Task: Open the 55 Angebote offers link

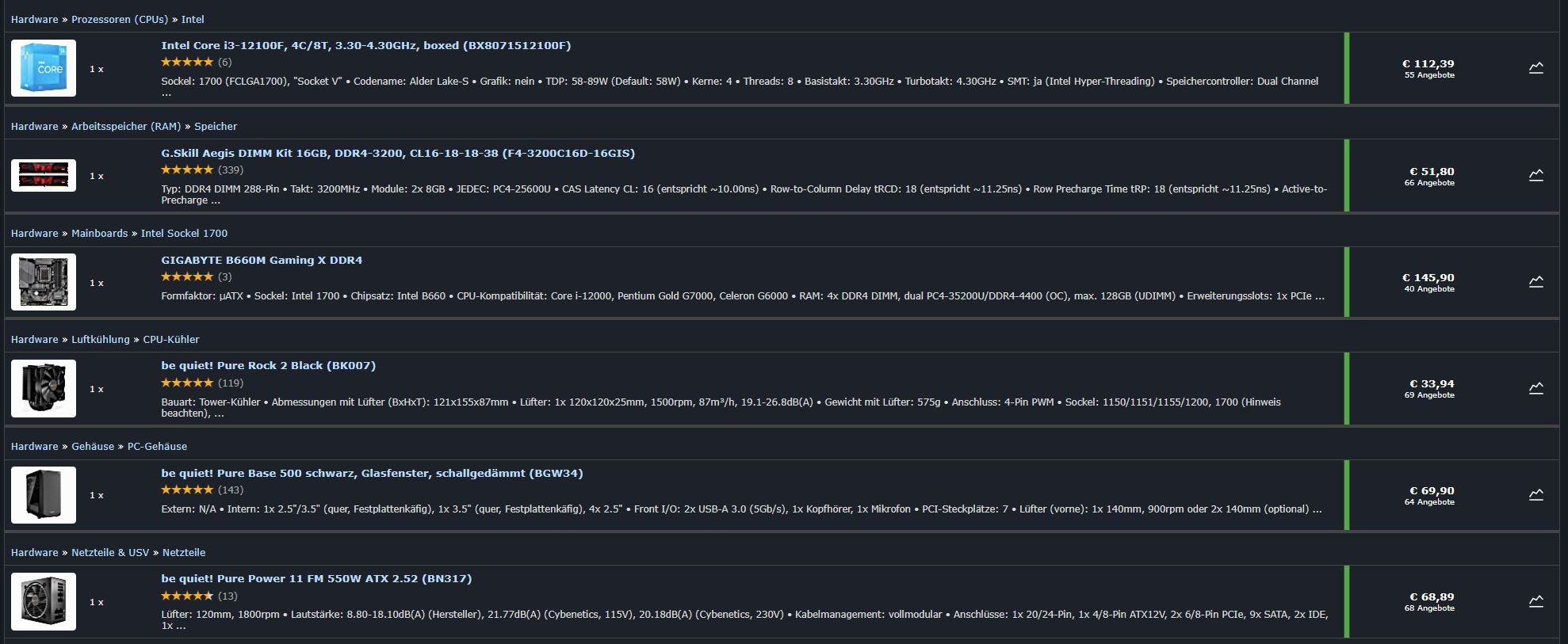Action: tap(1429, 75)
